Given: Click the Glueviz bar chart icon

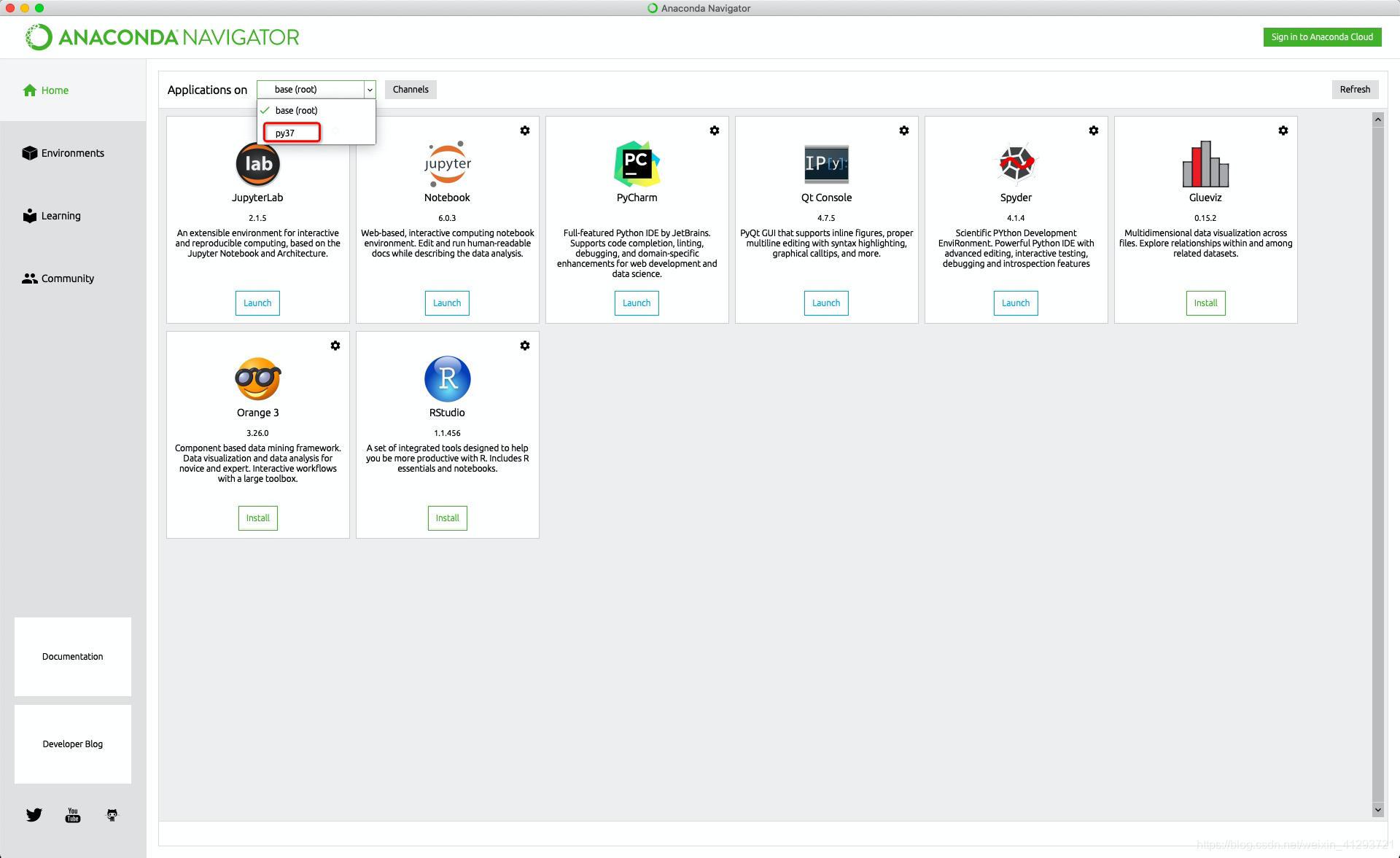Looking at the screenshot, I should (x=1205, y=164).
